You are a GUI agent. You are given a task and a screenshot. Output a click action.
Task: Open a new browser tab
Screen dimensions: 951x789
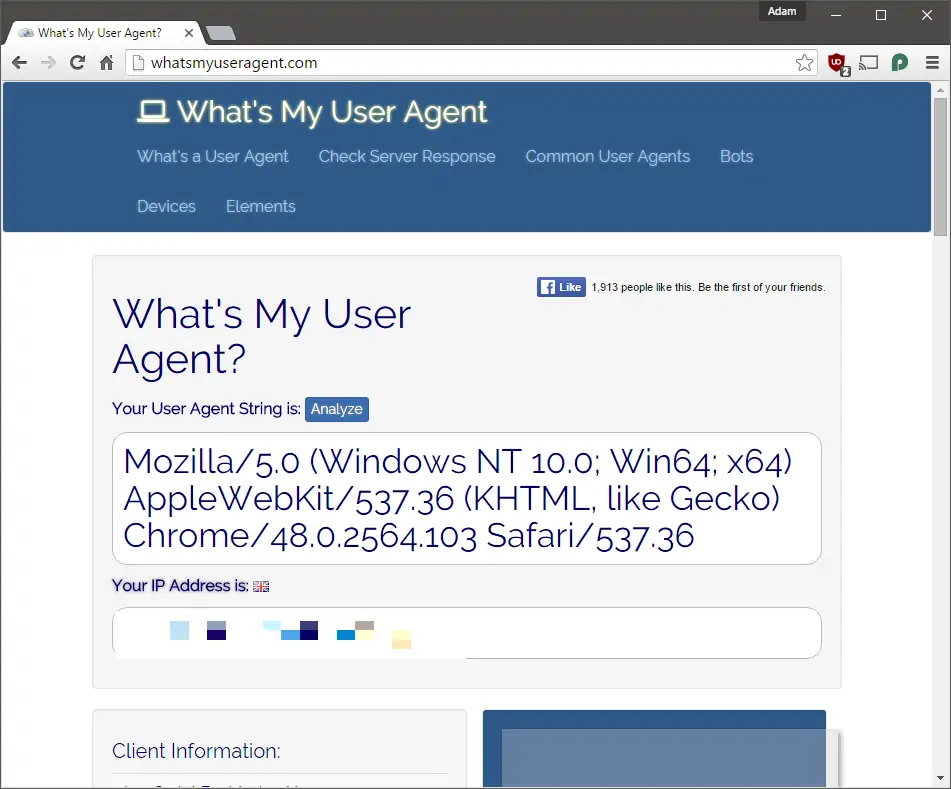coord(221,33)
